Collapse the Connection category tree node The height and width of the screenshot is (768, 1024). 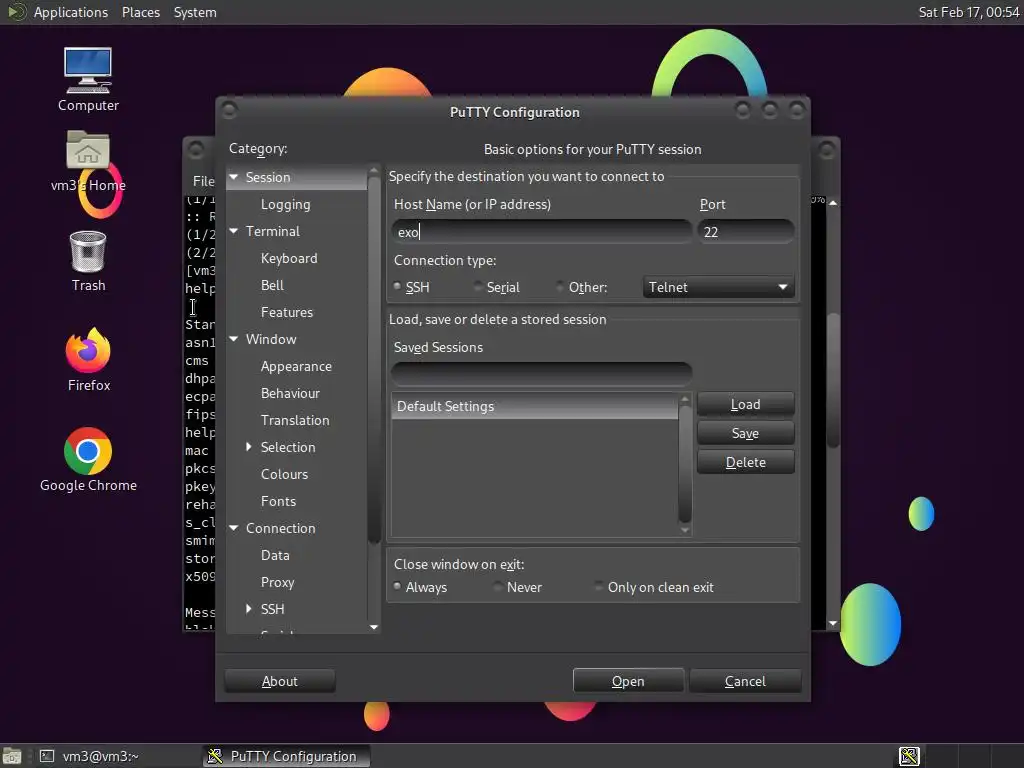pyautogui.click(x=234, y=528)
